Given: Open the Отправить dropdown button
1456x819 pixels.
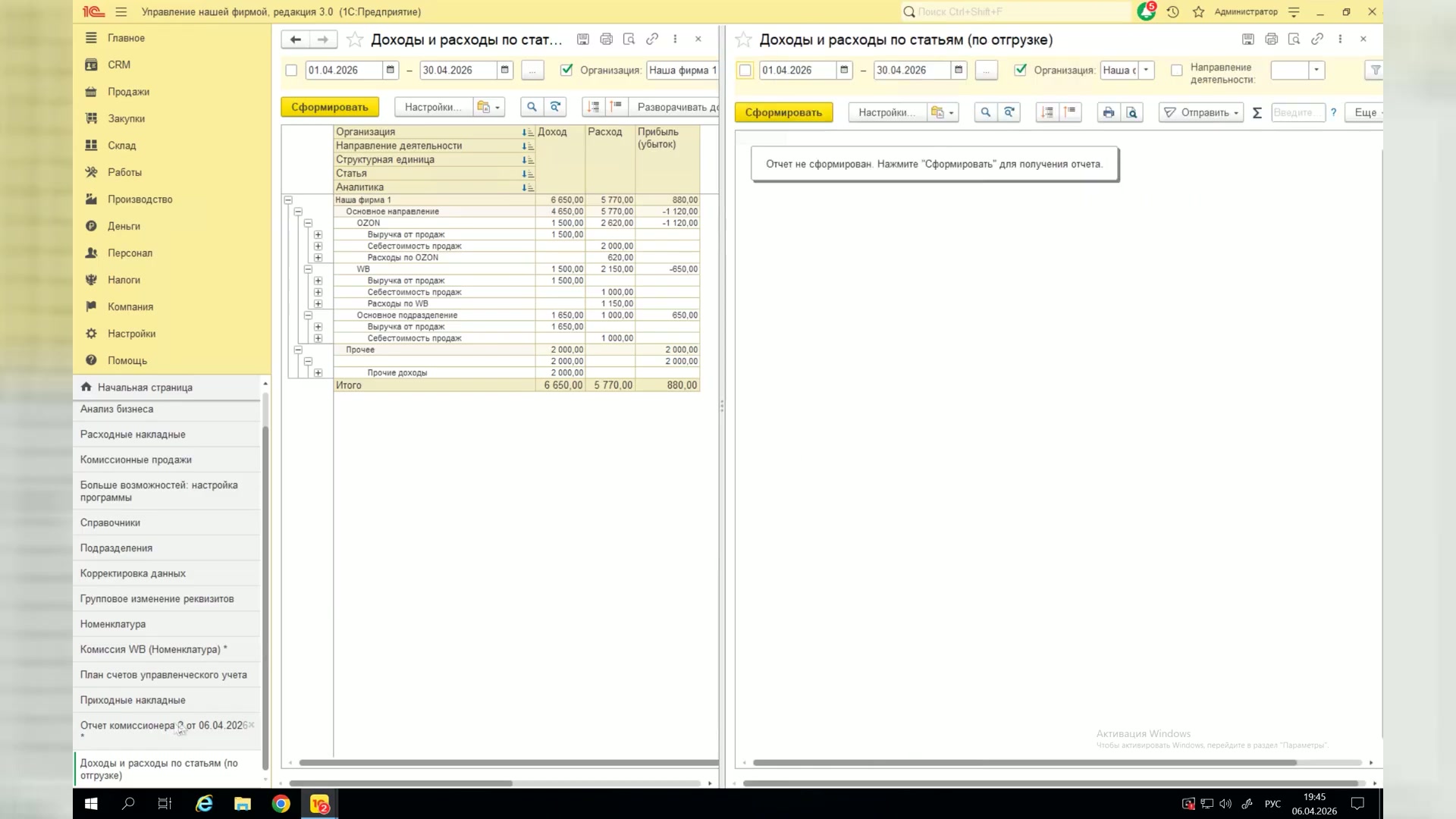Looking at the screenshot, I should coord(1201,112).
